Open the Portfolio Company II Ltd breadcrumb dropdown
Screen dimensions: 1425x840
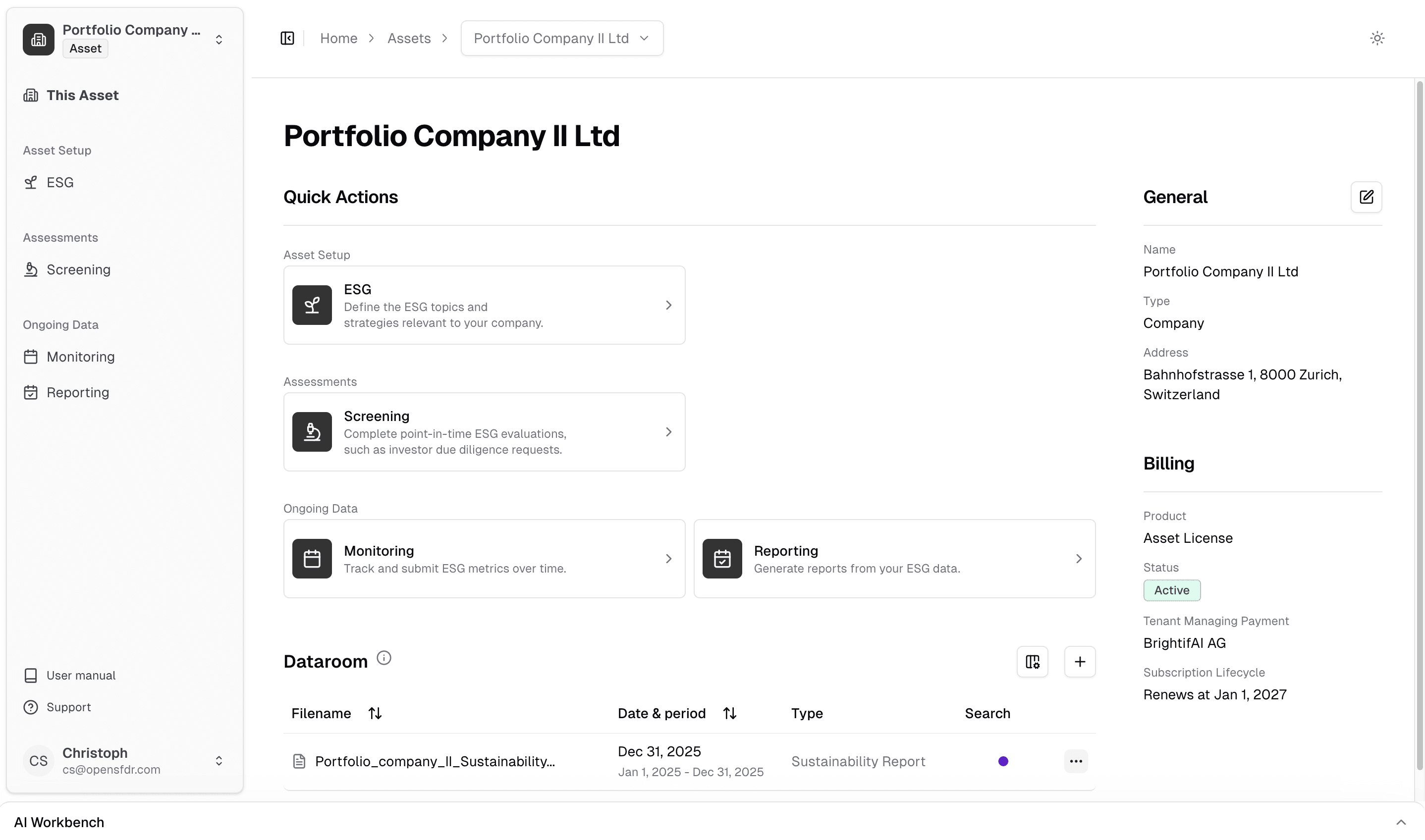click(x=644, y=38)
